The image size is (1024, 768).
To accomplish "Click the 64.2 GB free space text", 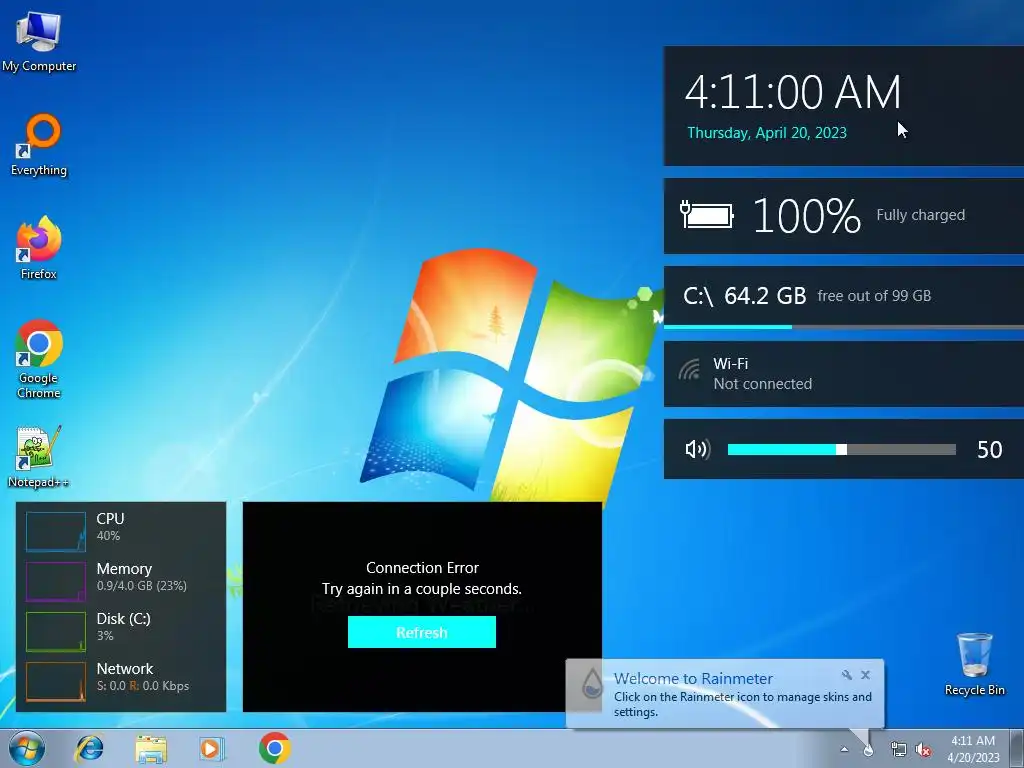I will tap(765, 296).
